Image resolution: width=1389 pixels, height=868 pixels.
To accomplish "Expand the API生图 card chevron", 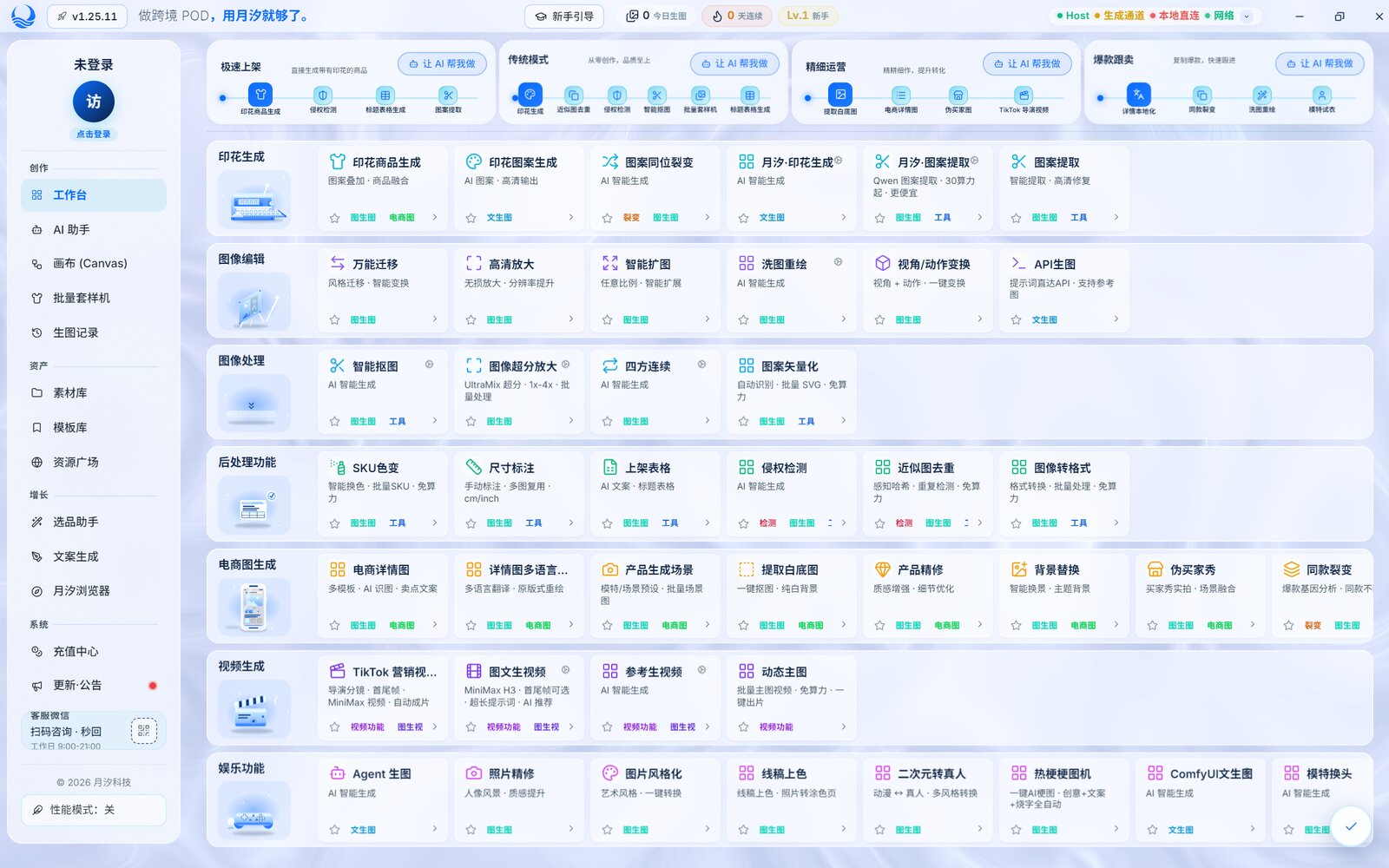I will click(1116, 319).
